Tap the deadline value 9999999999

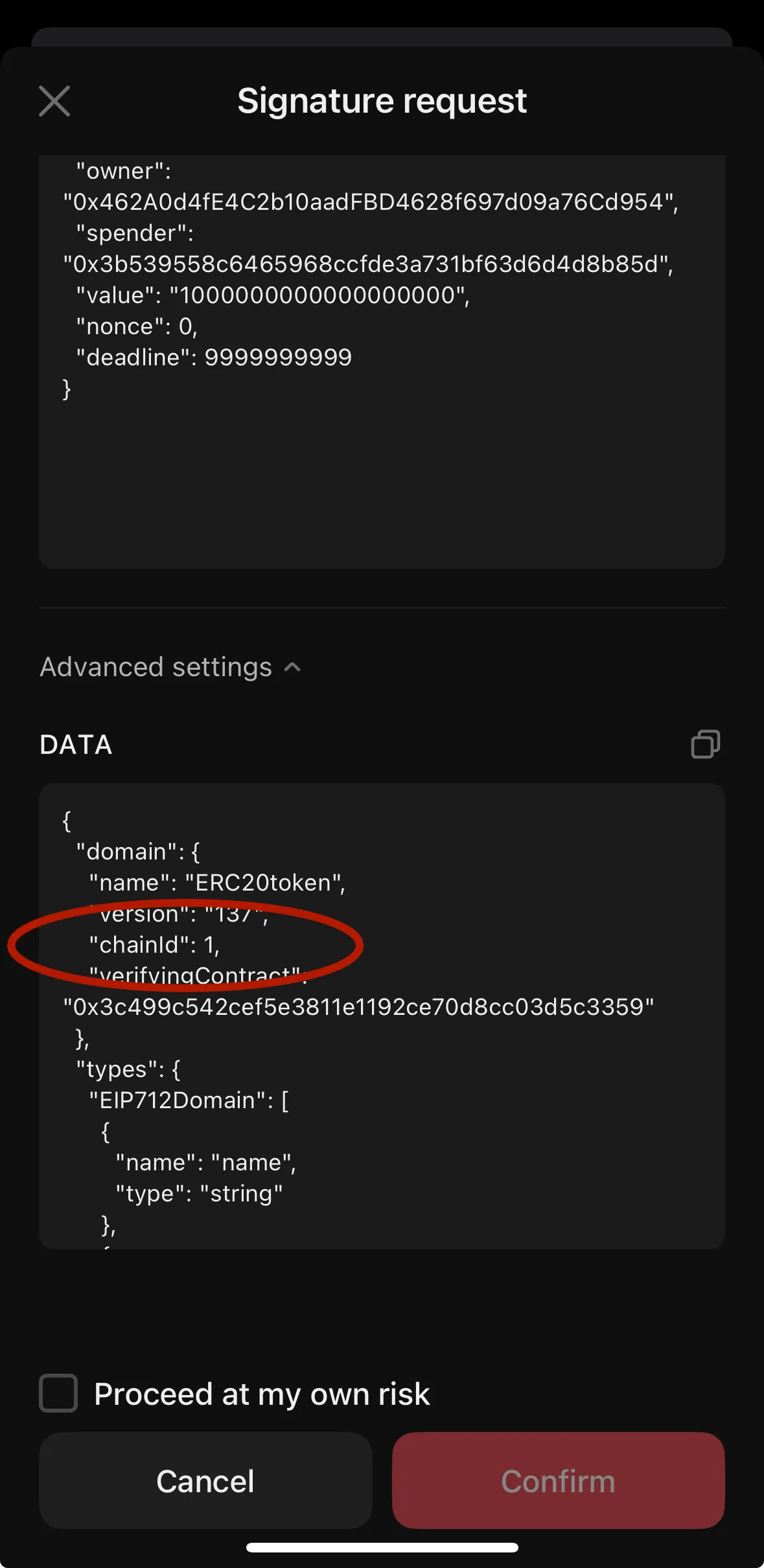[x=278, y=358]
